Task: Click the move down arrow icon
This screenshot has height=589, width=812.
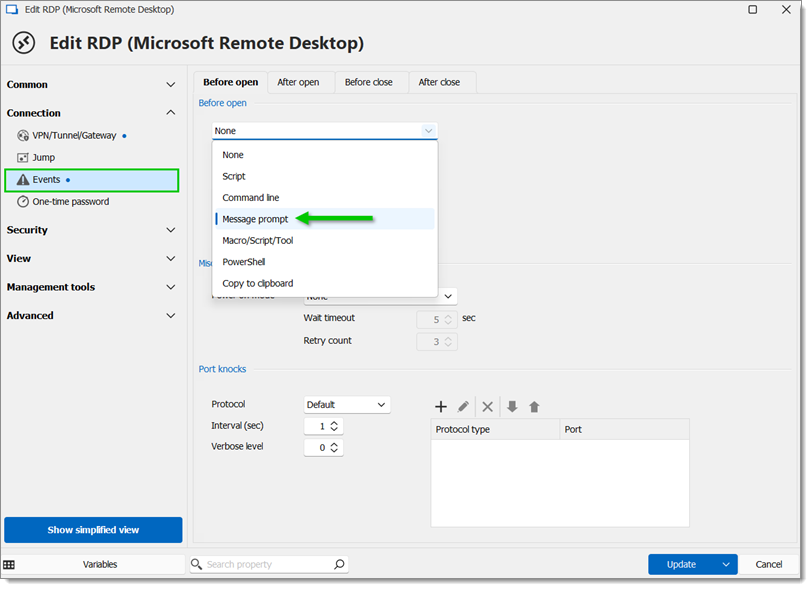Action: [512, 407]
